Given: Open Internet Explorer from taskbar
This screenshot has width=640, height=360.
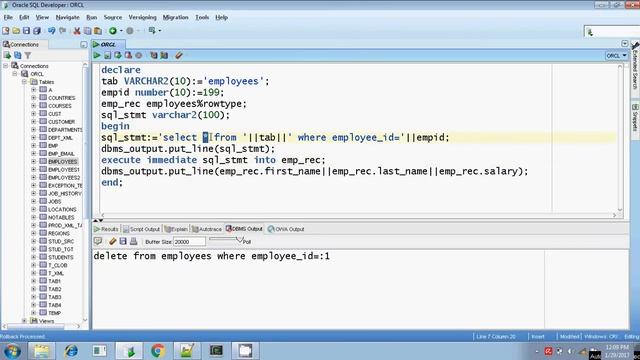Looking at the screenshot, I should (x=71, y=351).
